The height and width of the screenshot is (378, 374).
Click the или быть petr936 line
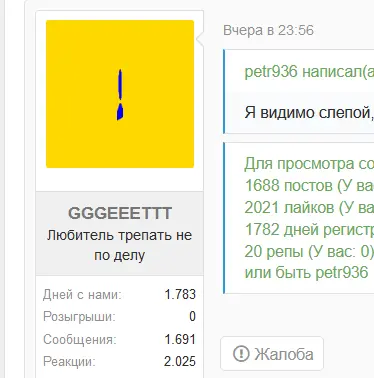pyautogui.click(x=306, y=273)
